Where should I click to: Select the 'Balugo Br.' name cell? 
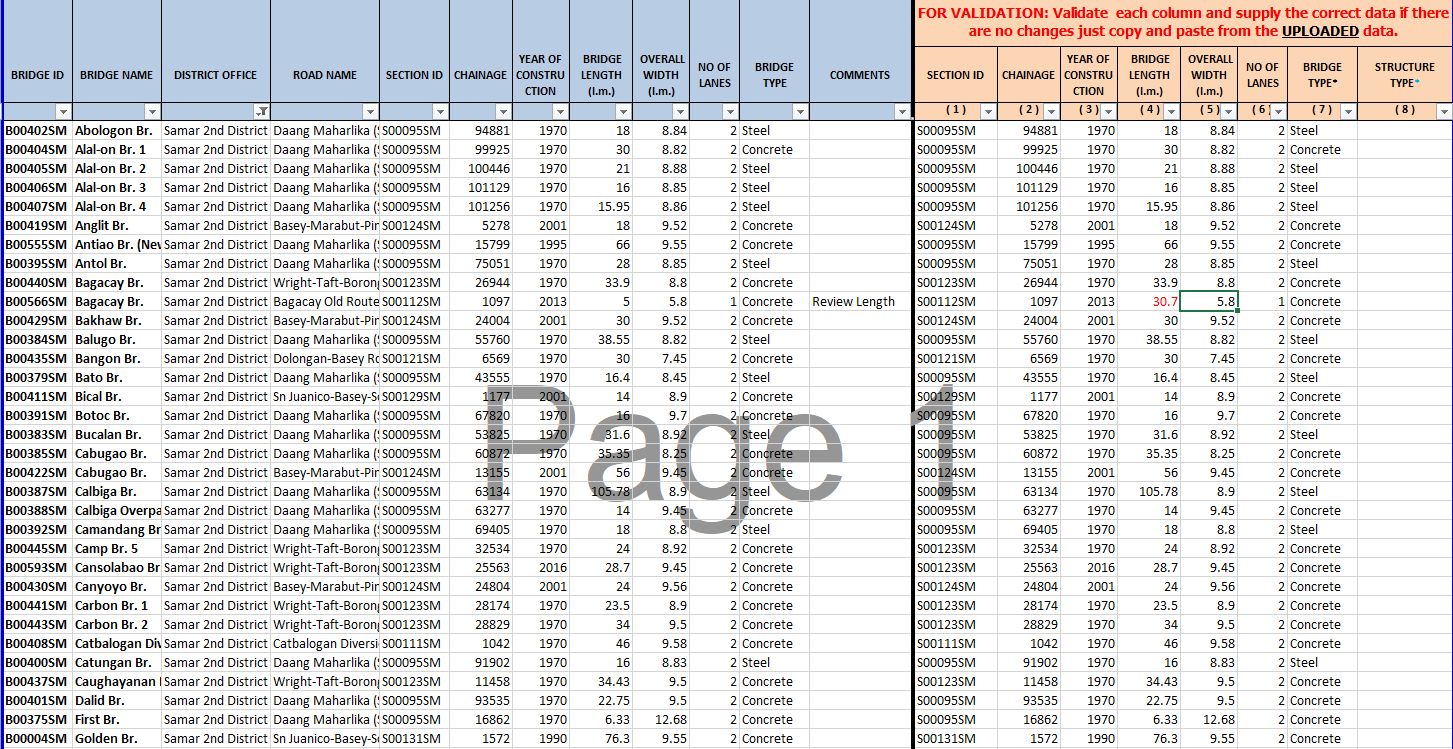(x=117, y=340)
